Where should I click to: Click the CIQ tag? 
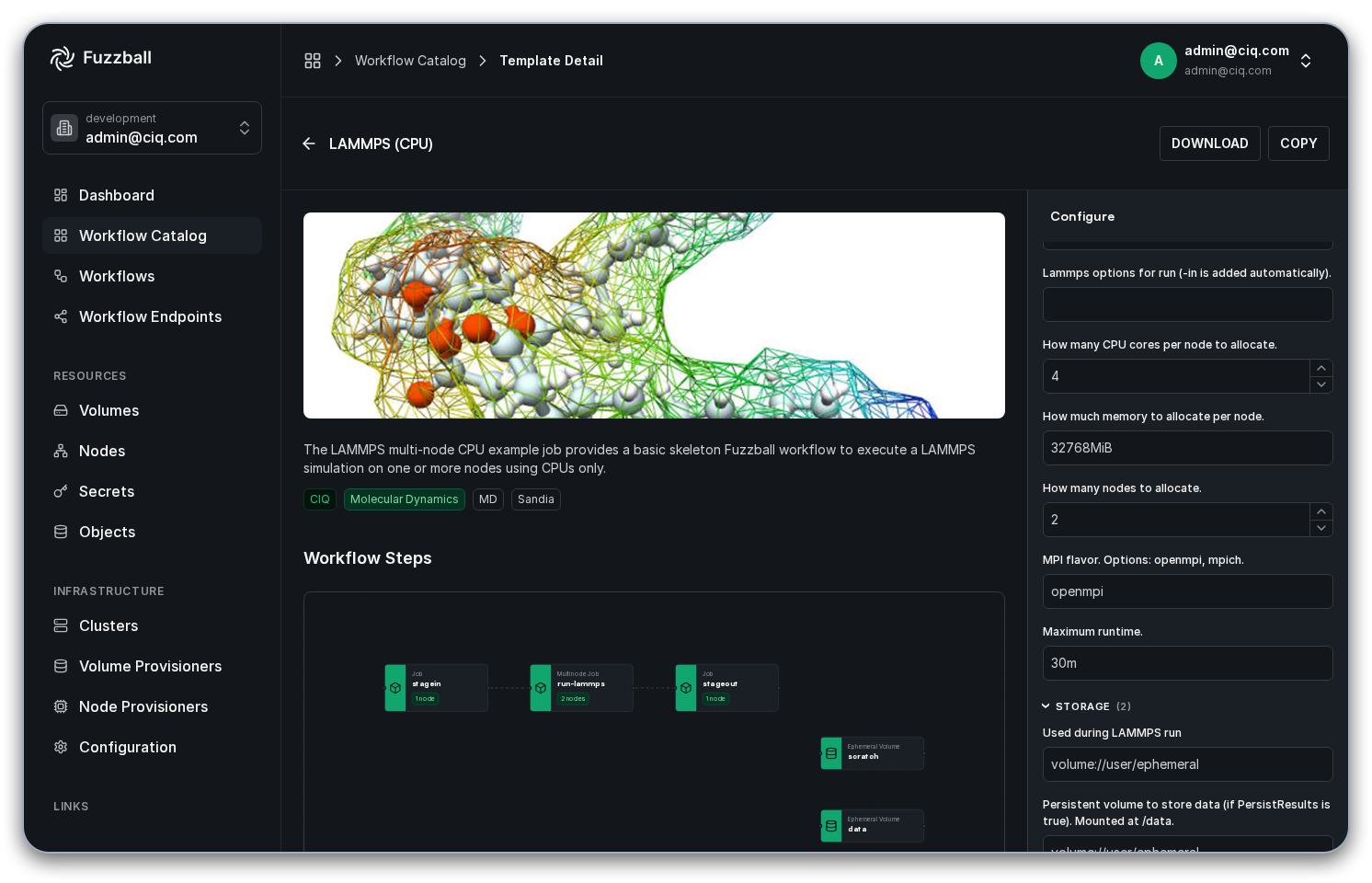pyautogui.click(x=320, y=499)
